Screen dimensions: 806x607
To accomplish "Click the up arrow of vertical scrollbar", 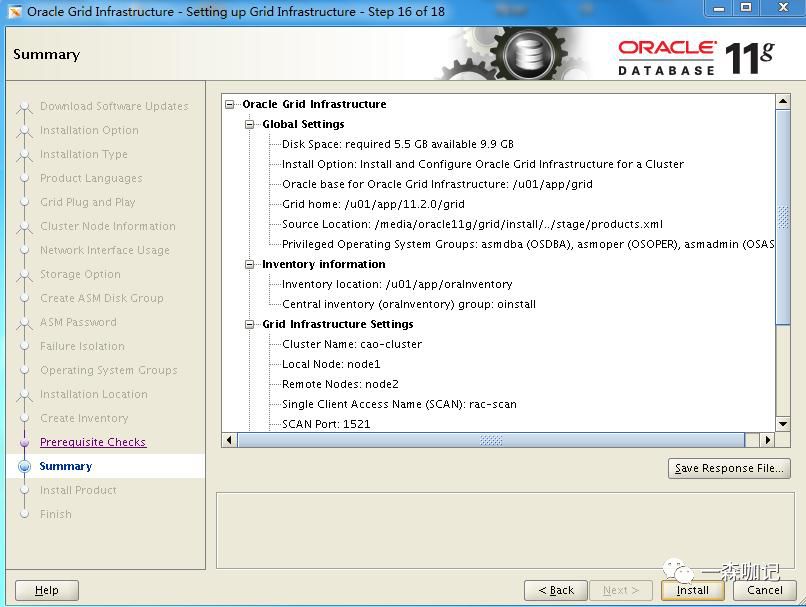I will click(x=782, y=101).
